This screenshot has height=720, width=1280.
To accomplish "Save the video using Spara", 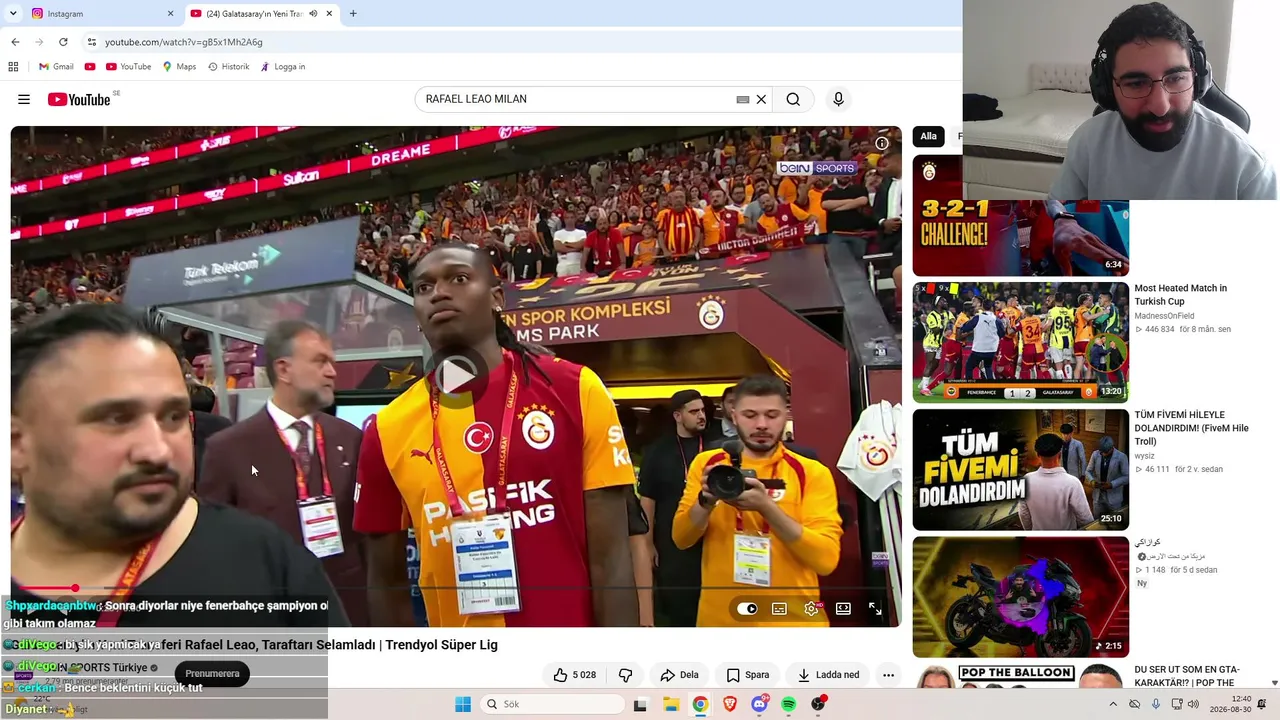I will pyautogui.click(x=748, y=675).
